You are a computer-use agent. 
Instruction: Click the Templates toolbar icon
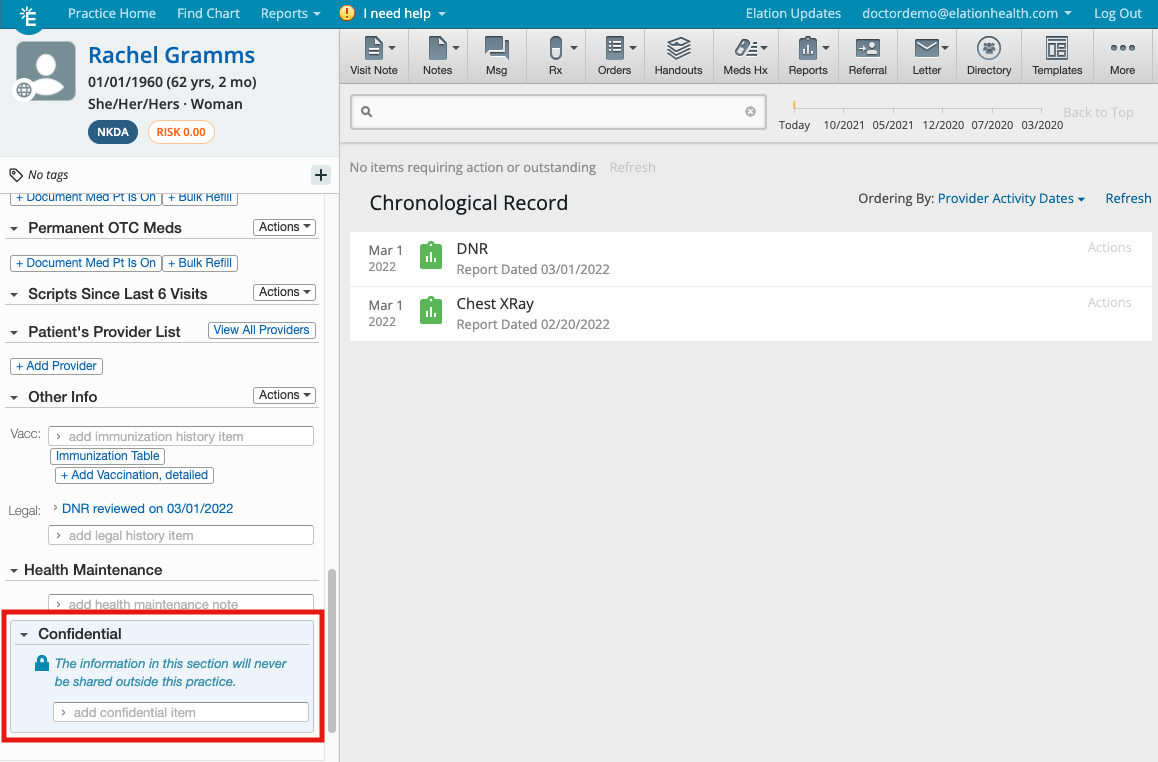(x=1056, y=55)
